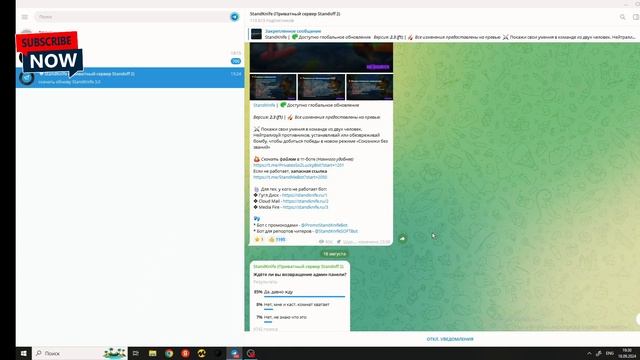Viewport: 640px width, 360px height.
Task: Switch to Telegram in the taskbar
Action: [x=234, y=353]
